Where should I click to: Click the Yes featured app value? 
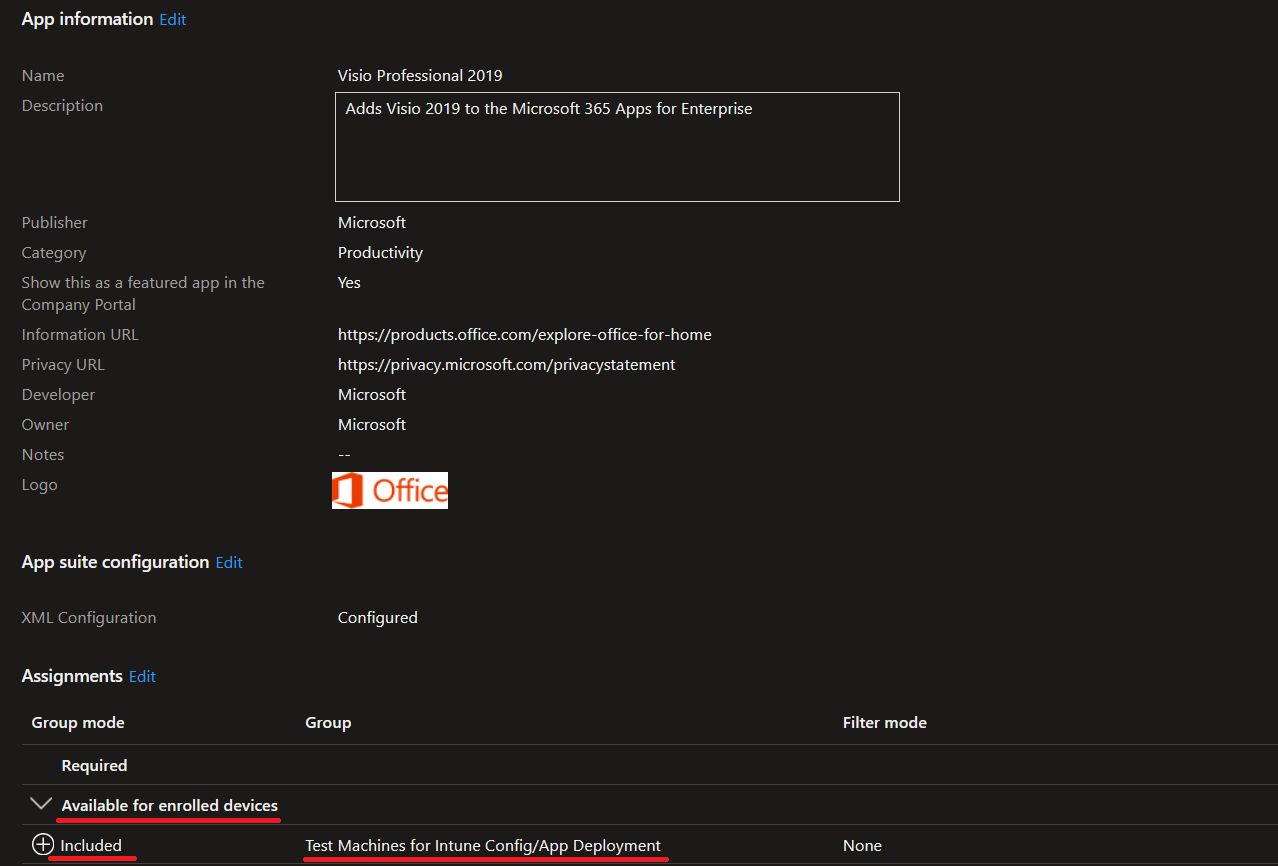pyautogui.click(x=349, y=283)
